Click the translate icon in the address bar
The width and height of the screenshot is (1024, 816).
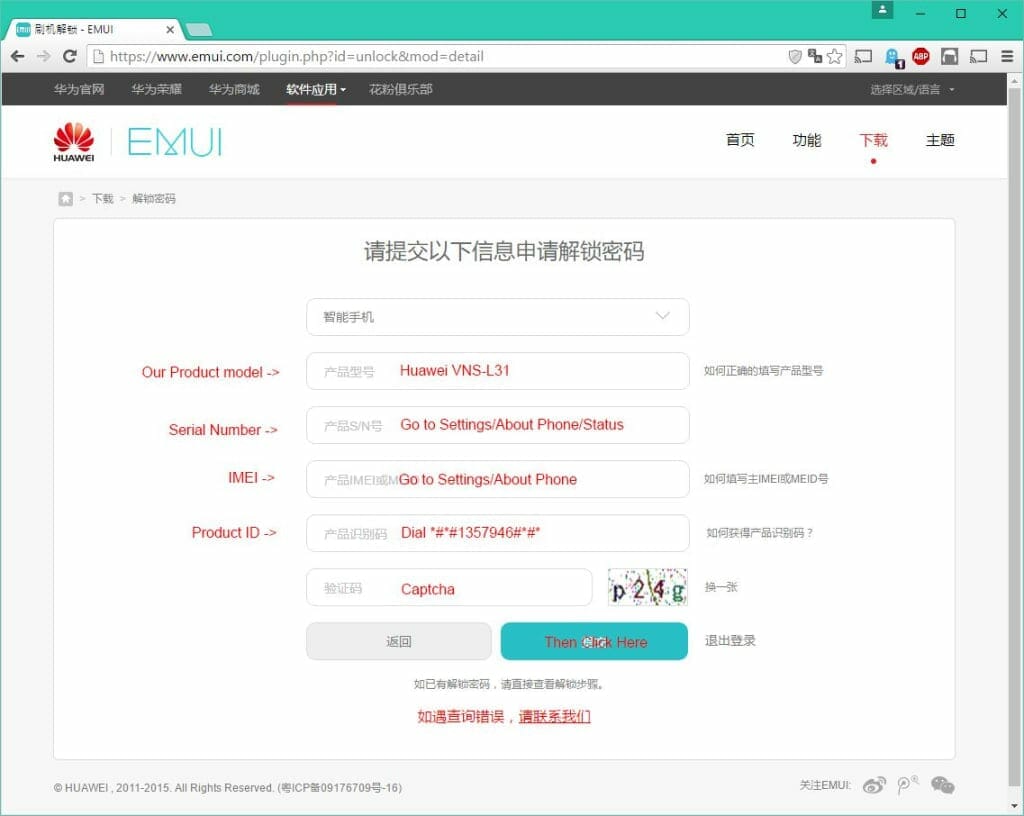click(815, 57)
